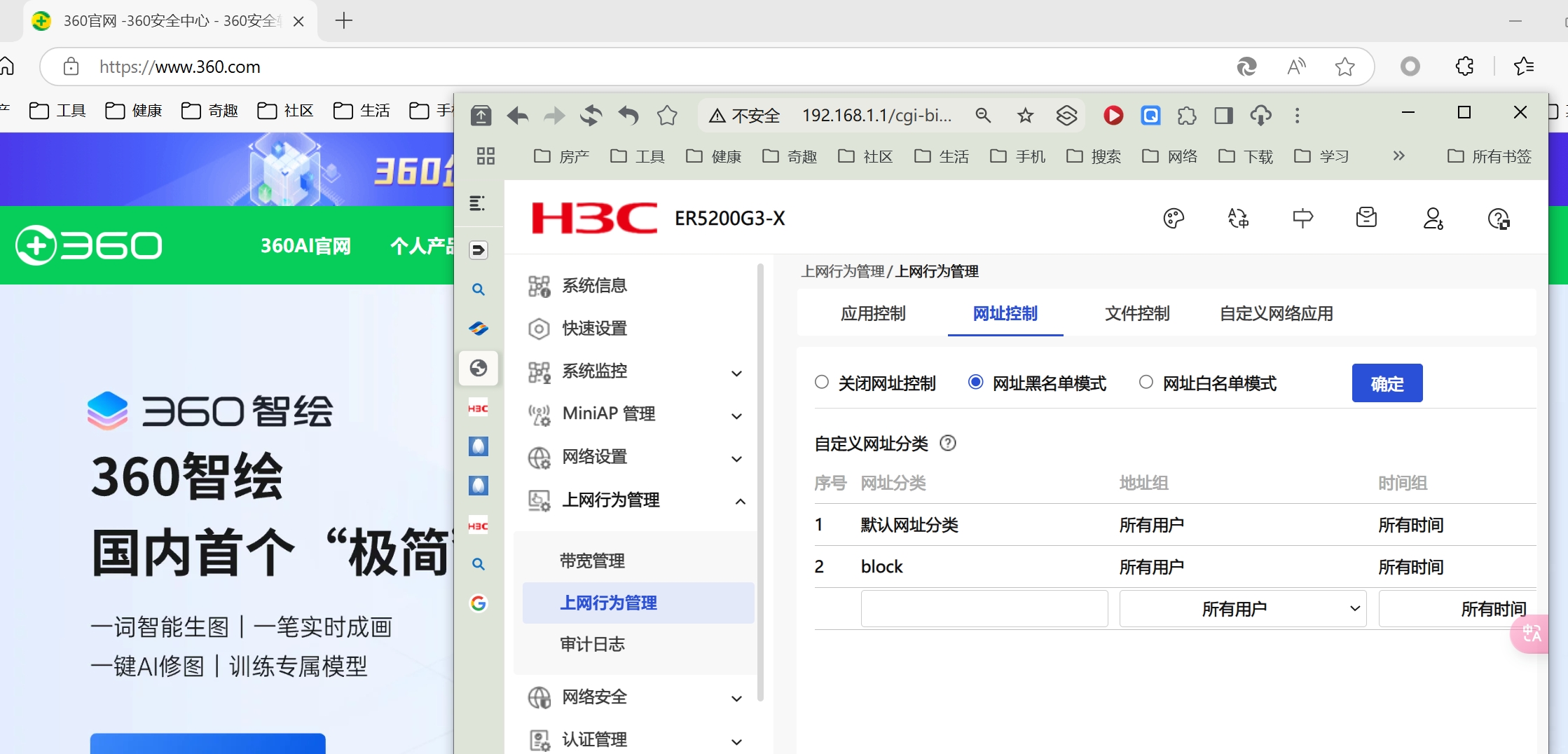Click the empty 网址分类 name input field

coord(984,609)
